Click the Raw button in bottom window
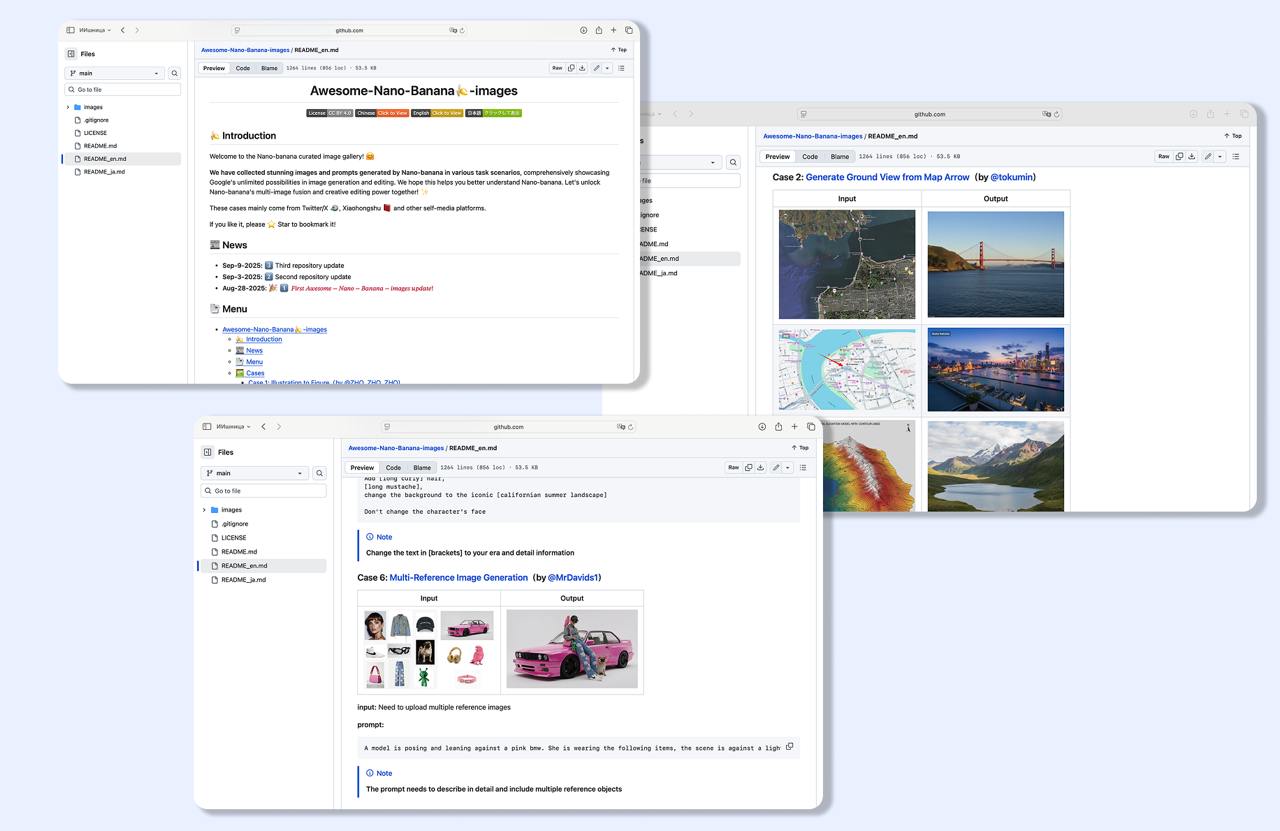Image resolution: width=1280 pixels, height=831 pixels. point(733,467)
